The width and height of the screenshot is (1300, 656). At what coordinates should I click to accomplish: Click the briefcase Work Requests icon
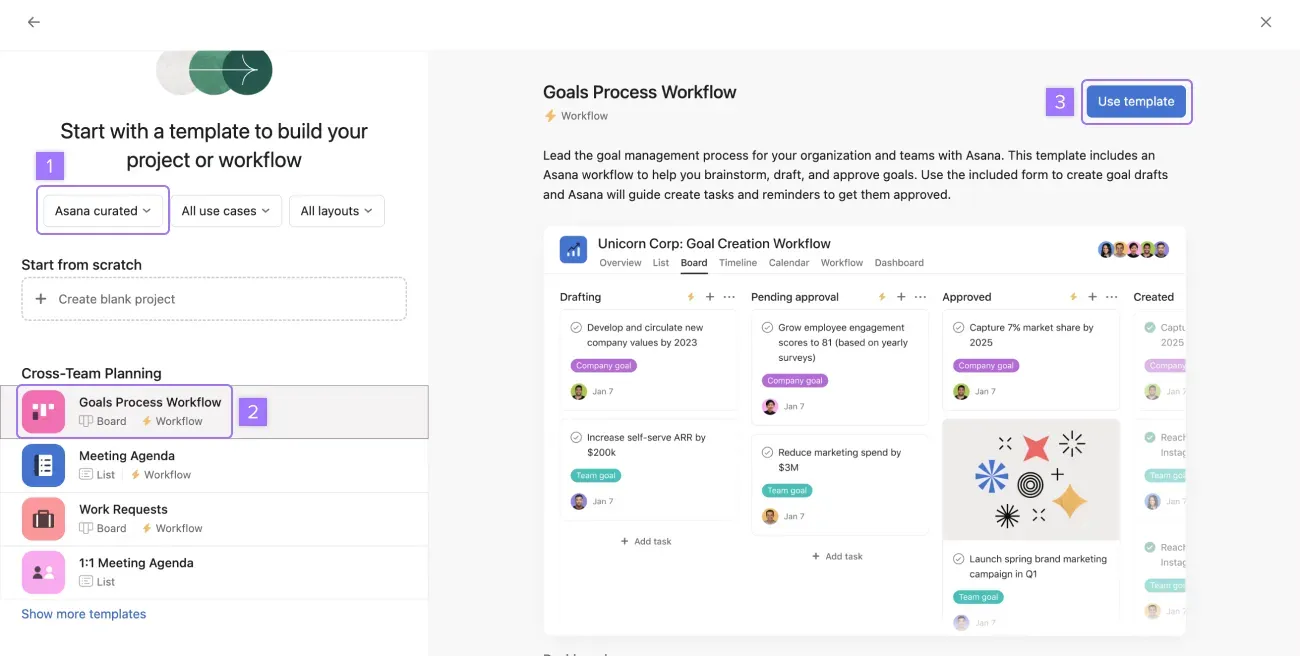43,519
